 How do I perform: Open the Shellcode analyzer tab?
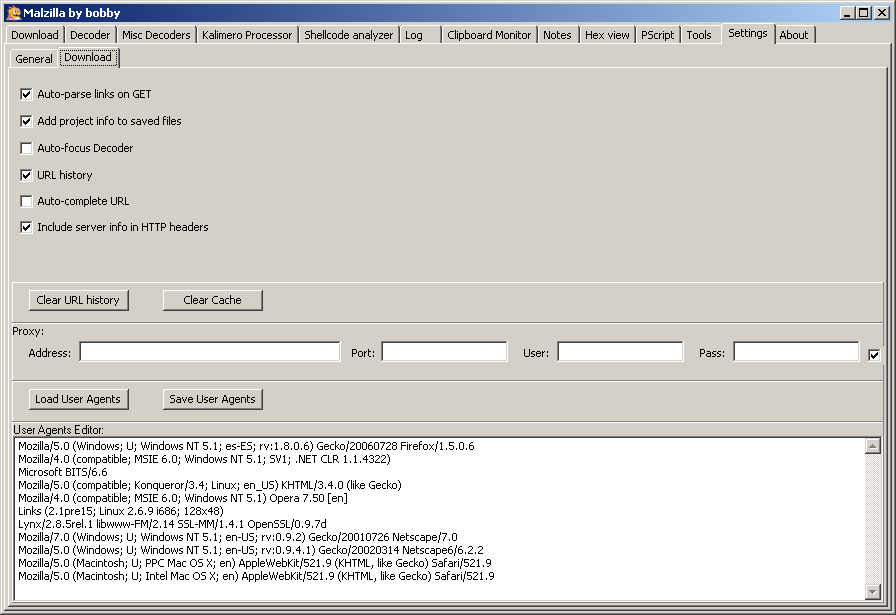(x=348, y=35)
